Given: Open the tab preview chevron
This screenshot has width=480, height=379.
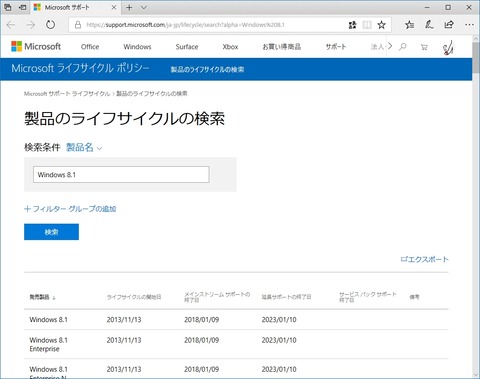Looking at the screenshot, I should coord(144,8).
